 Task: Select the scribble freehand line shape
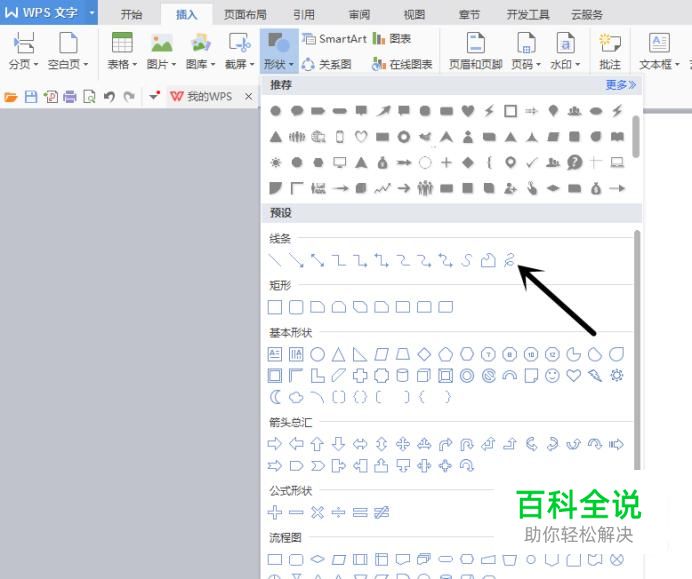[x=509, y=260]
